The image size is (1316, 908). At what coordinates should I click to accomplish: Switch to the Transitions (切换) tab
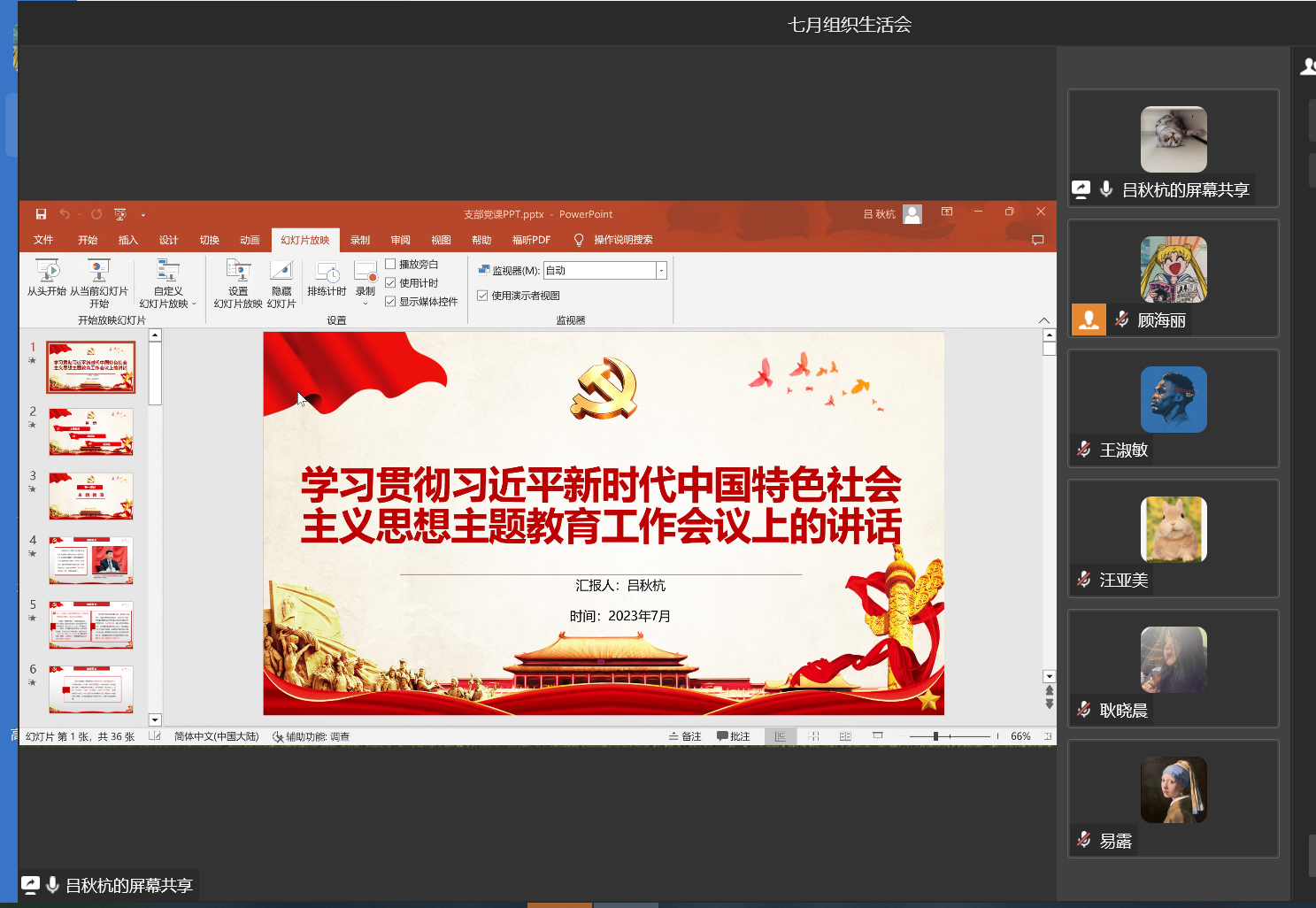pyautogui.click(x=209, y=240)
